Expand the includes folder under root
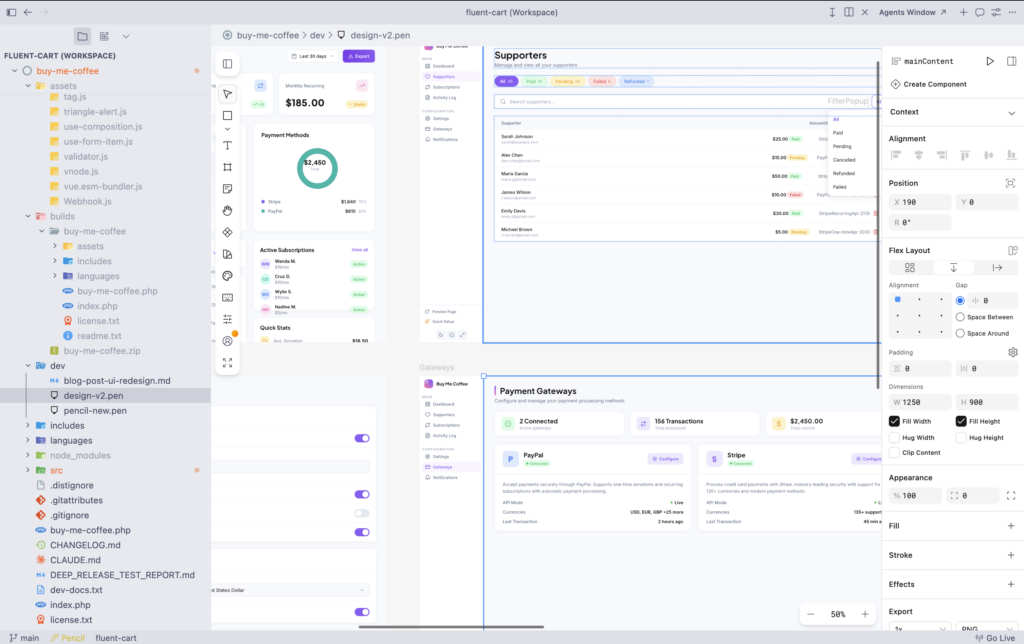 coord(28,425)
